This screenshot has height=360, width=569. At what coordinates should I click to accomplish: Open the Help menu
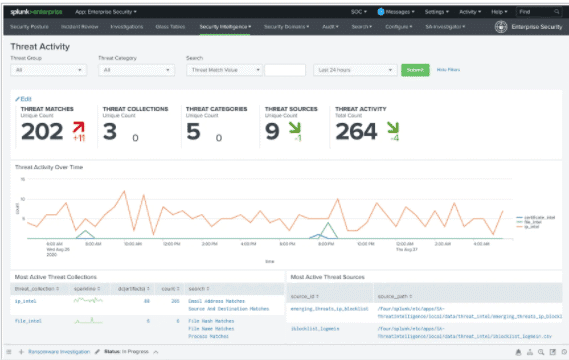[499, 12]
